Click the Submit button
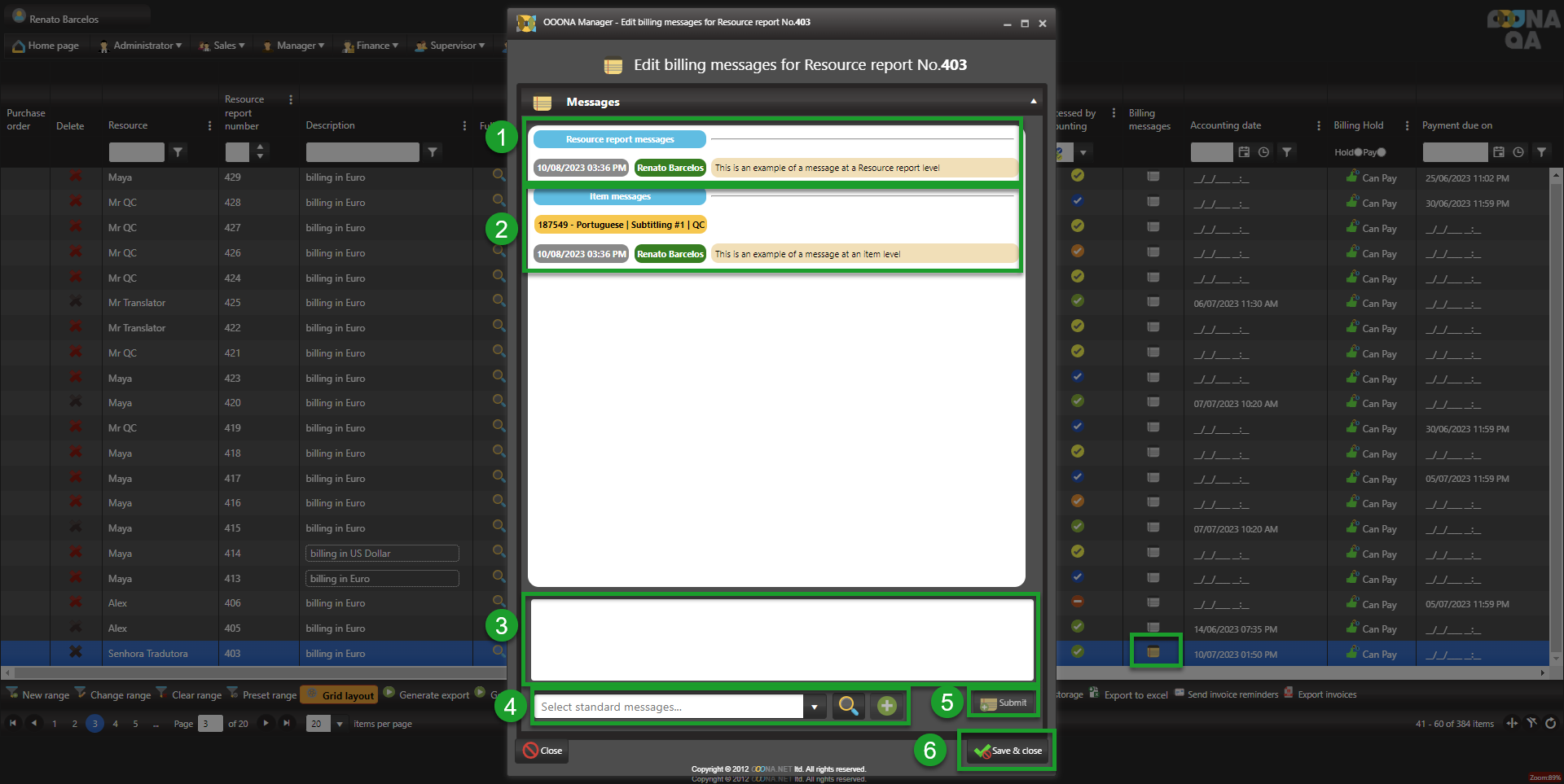The width and height of the screenshot is (1564, 784). 1004,703
